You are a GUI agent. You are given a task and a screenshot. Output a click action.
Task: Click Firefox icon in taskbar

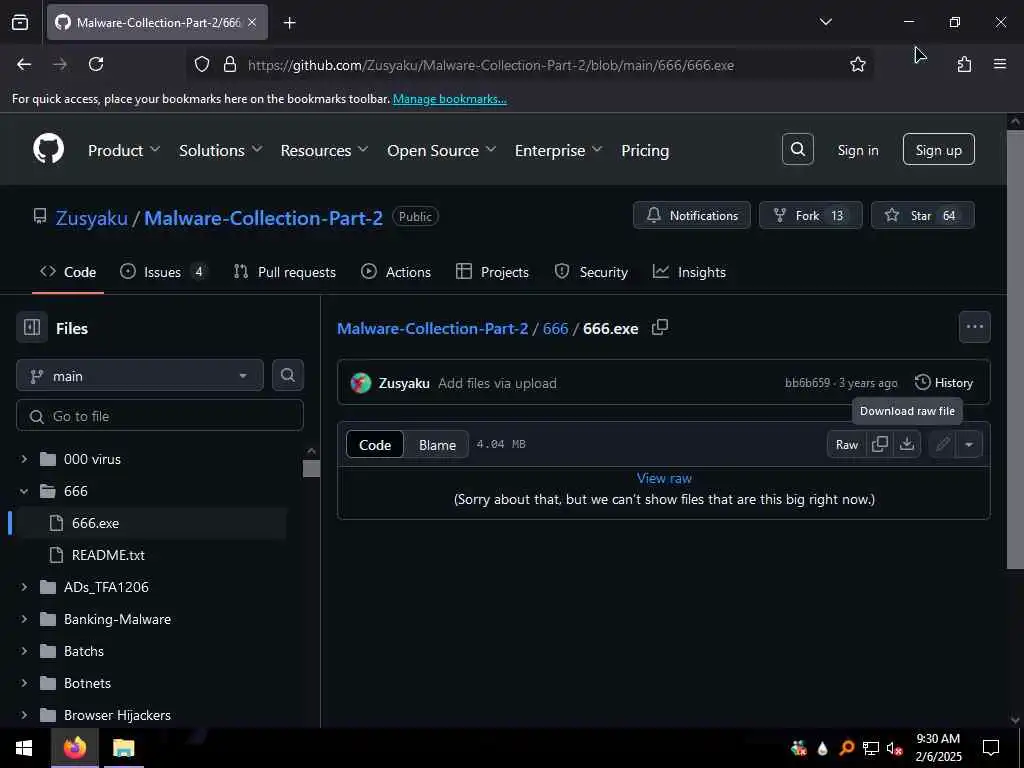point(74,748)
